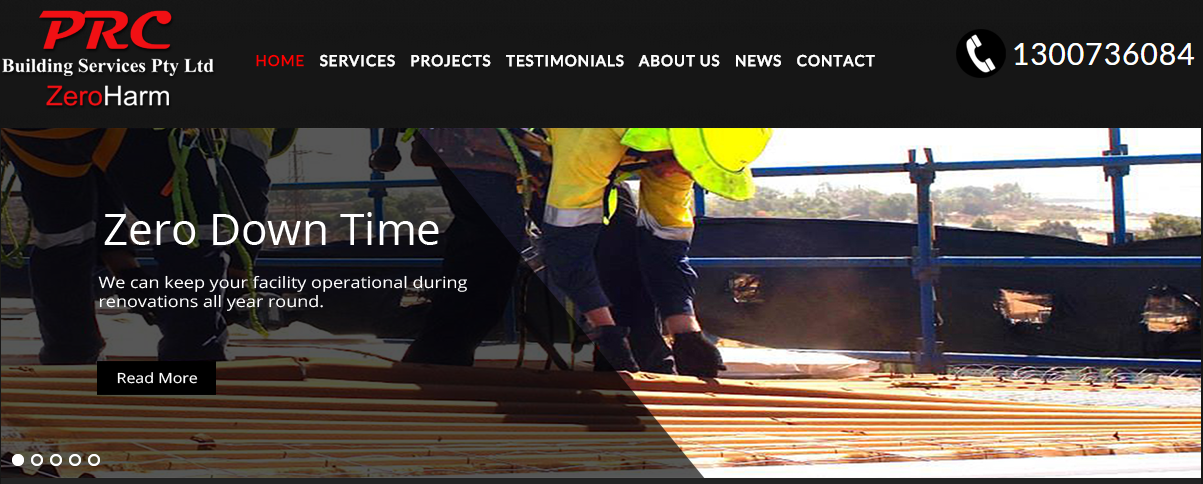Screen dimensions: 1203x484
Task: Select the fourth slider dot
Action: tap(75, 460)
